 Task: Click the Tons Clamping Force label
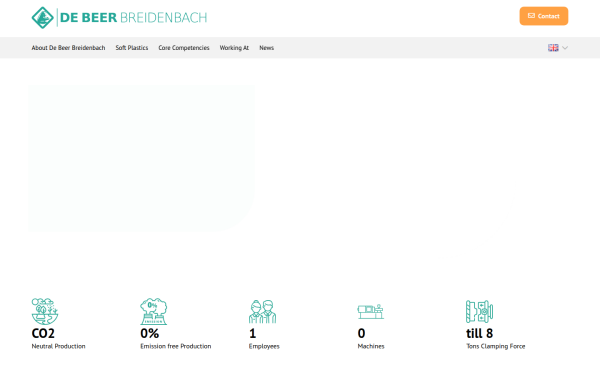pos(496,346)
